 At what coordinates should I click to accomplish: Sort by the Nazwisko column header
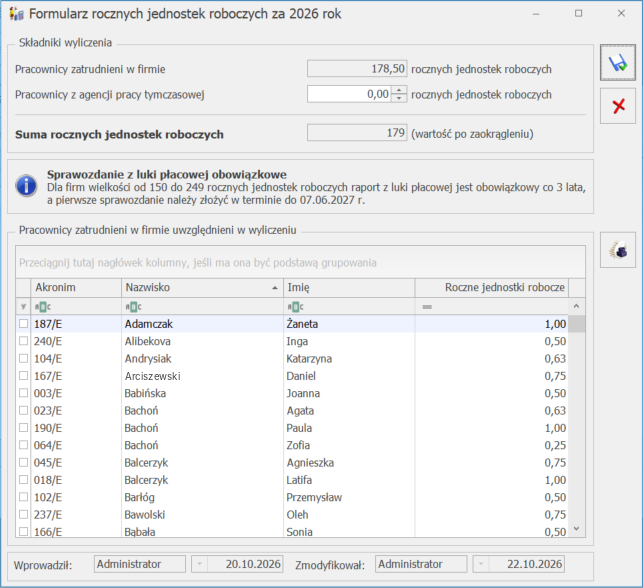point(202,287)
